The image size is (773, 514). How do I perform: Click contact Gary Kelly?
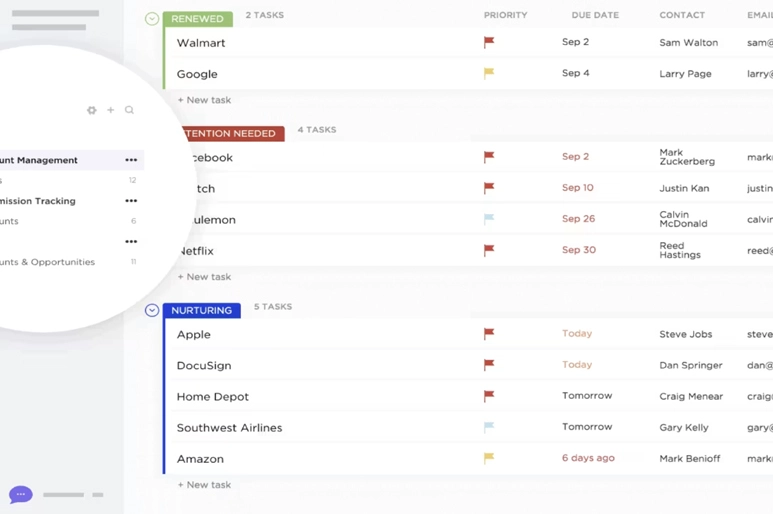click(x=684, y=427)
